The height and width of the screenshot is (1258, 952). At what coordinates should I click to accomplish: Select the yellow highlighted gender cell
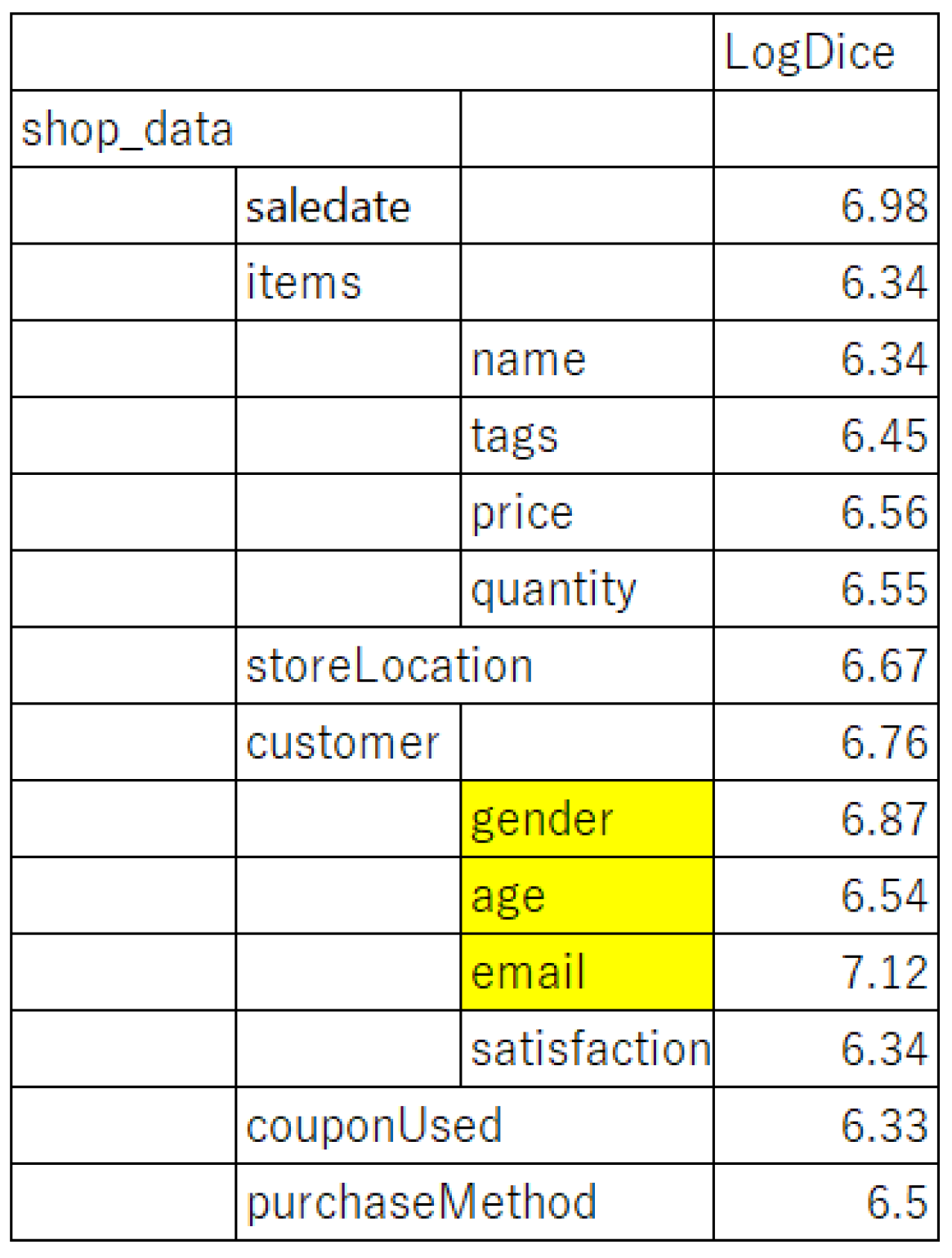tap(586, 819)
